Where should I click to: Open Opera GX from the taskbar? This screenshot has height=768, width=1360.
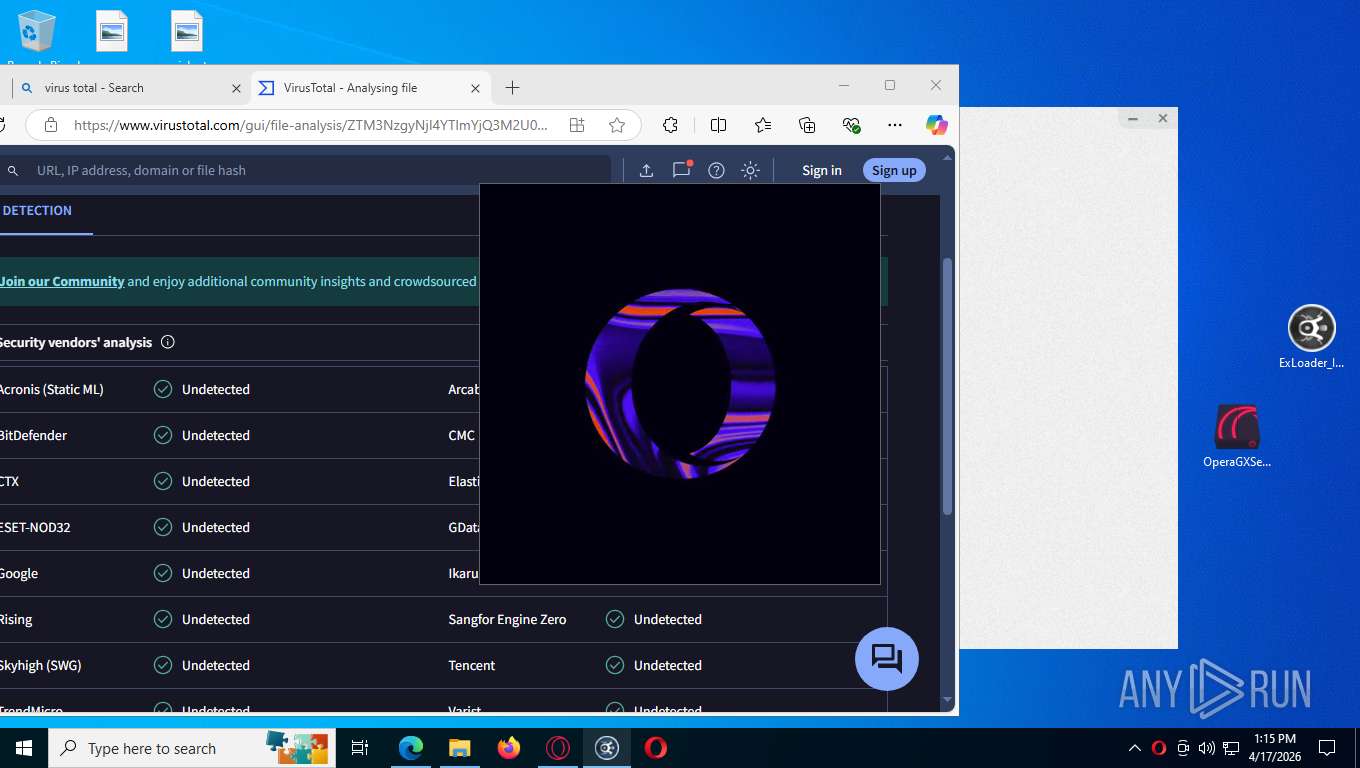pos(558,748)
